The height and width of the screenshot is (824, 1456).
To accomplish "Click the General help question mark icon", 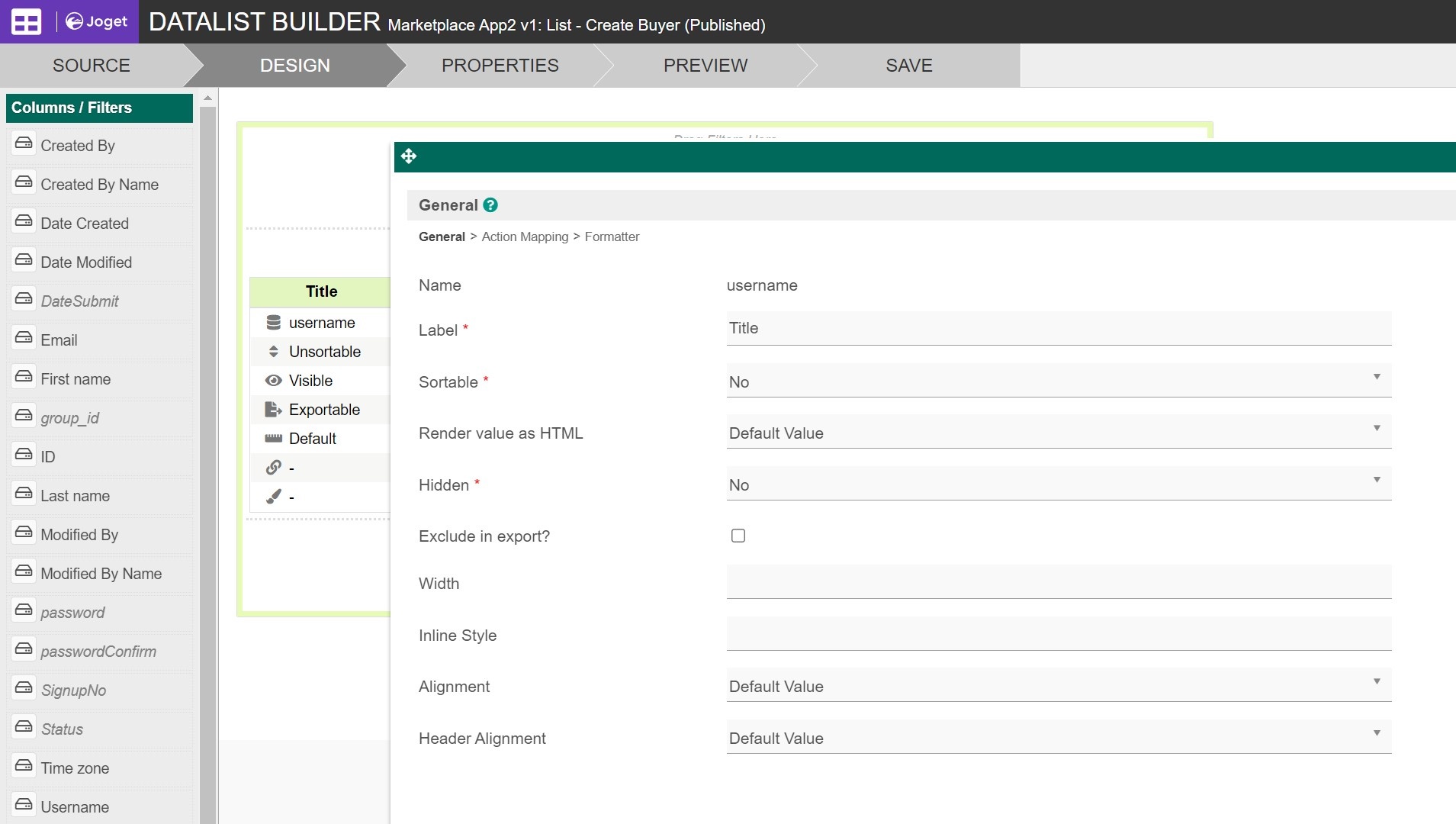I will pyautogui.click(x=490, y=205).
